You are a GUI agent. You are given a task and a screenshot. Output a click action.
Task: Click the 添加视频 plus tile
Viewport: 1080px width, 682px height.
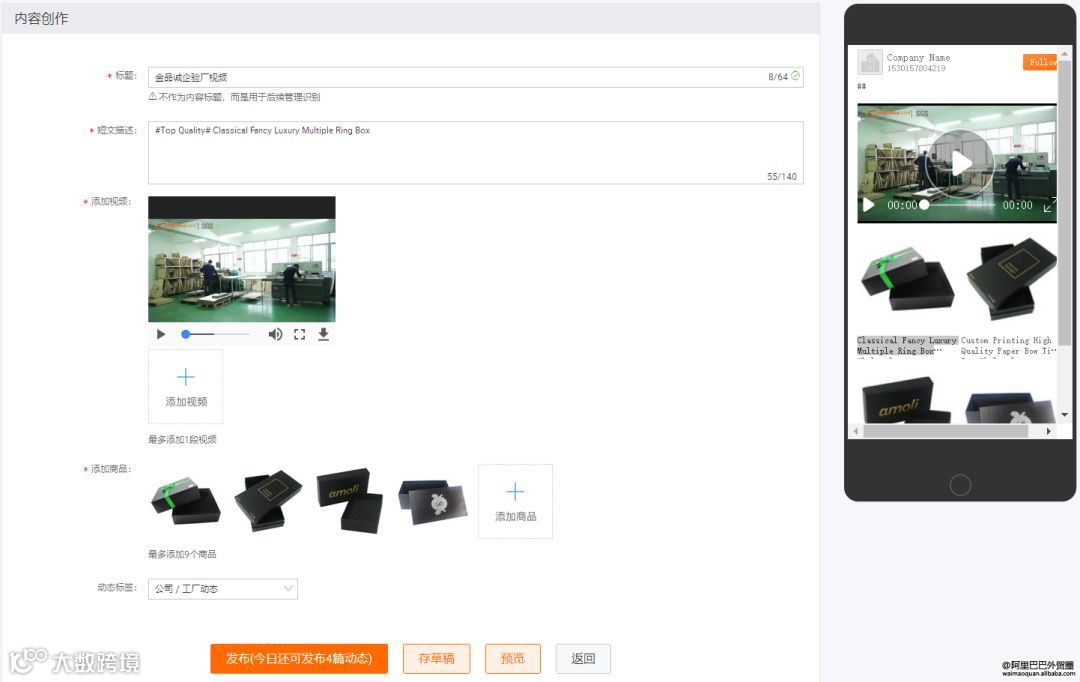[x=185, y=386]
